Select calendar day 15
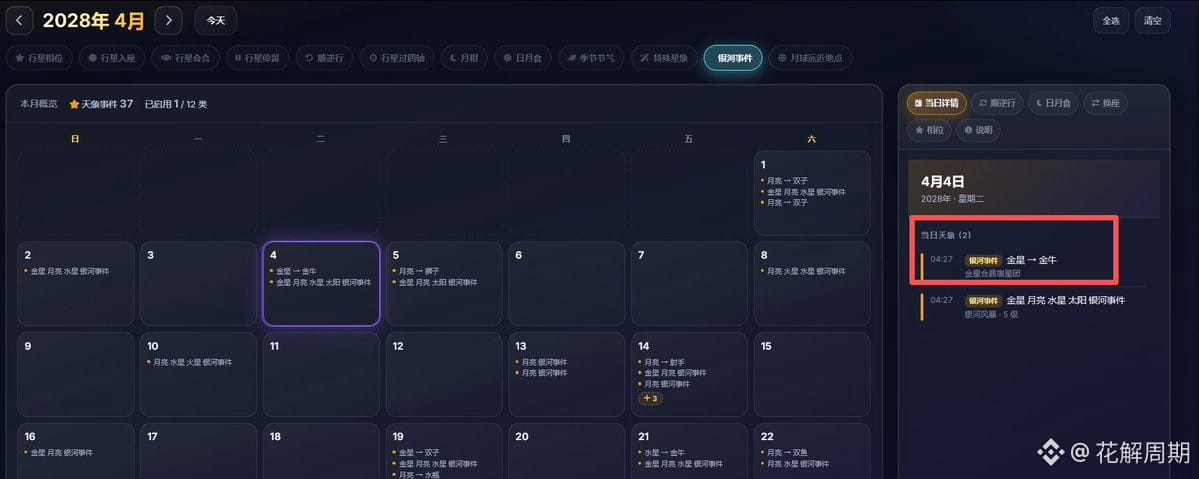The image size is (1199, 479). (811, 374)
